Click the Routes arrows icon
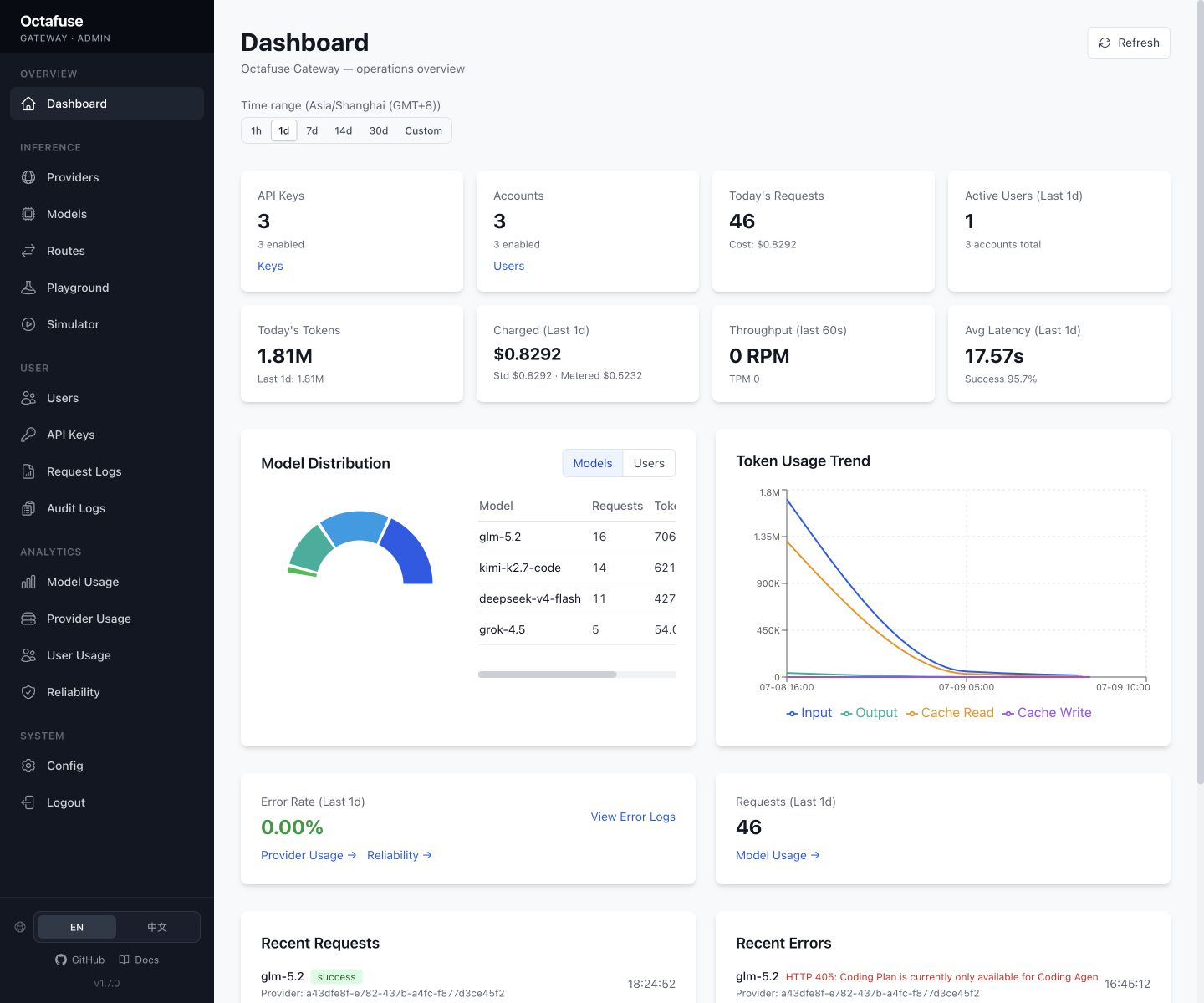This screenshot has width=1204, height=1003. [28, 251]
